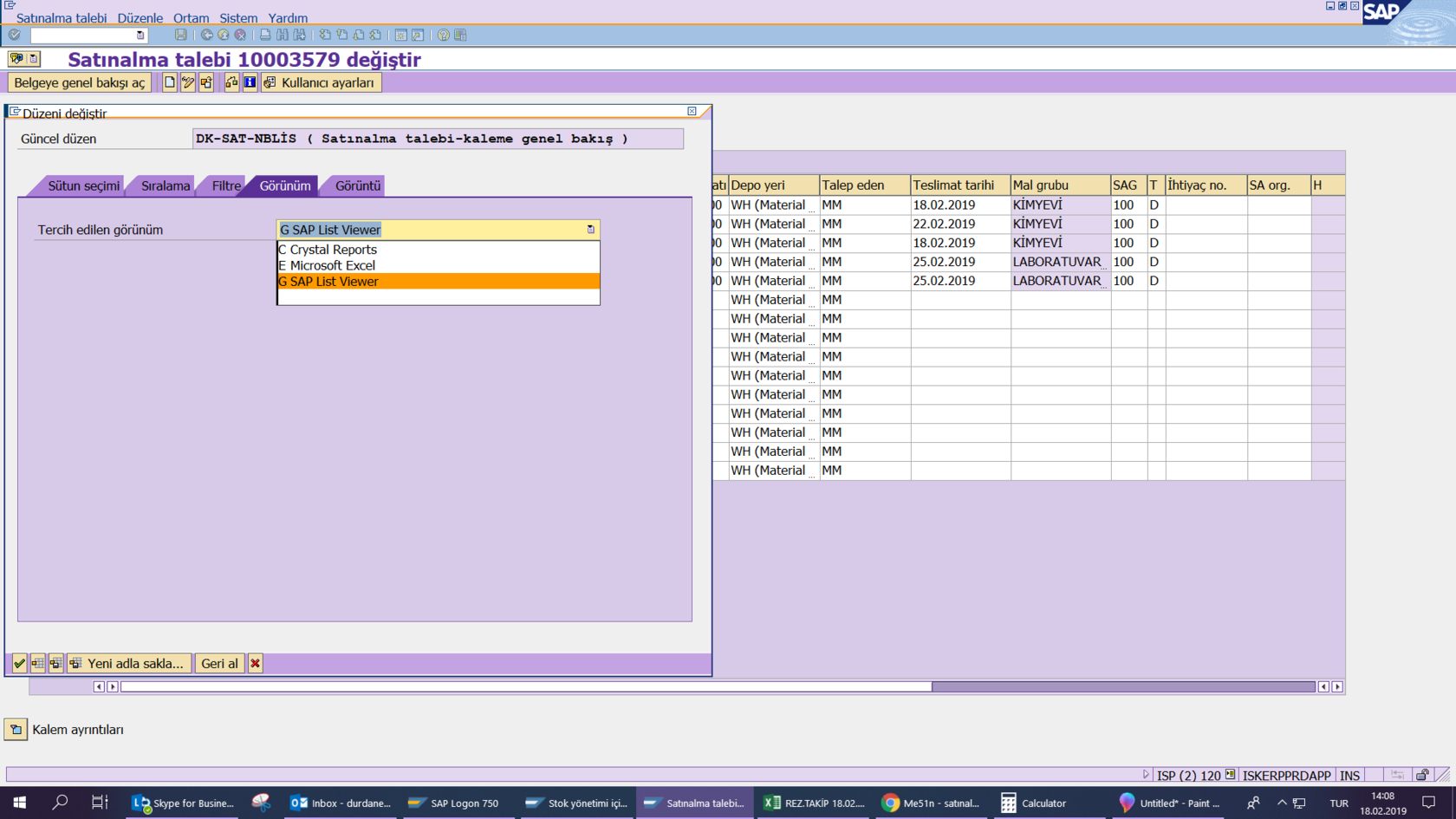Open the Sistem menu
This screenshot has height=819, width=1456.
(x=238, y=18)
